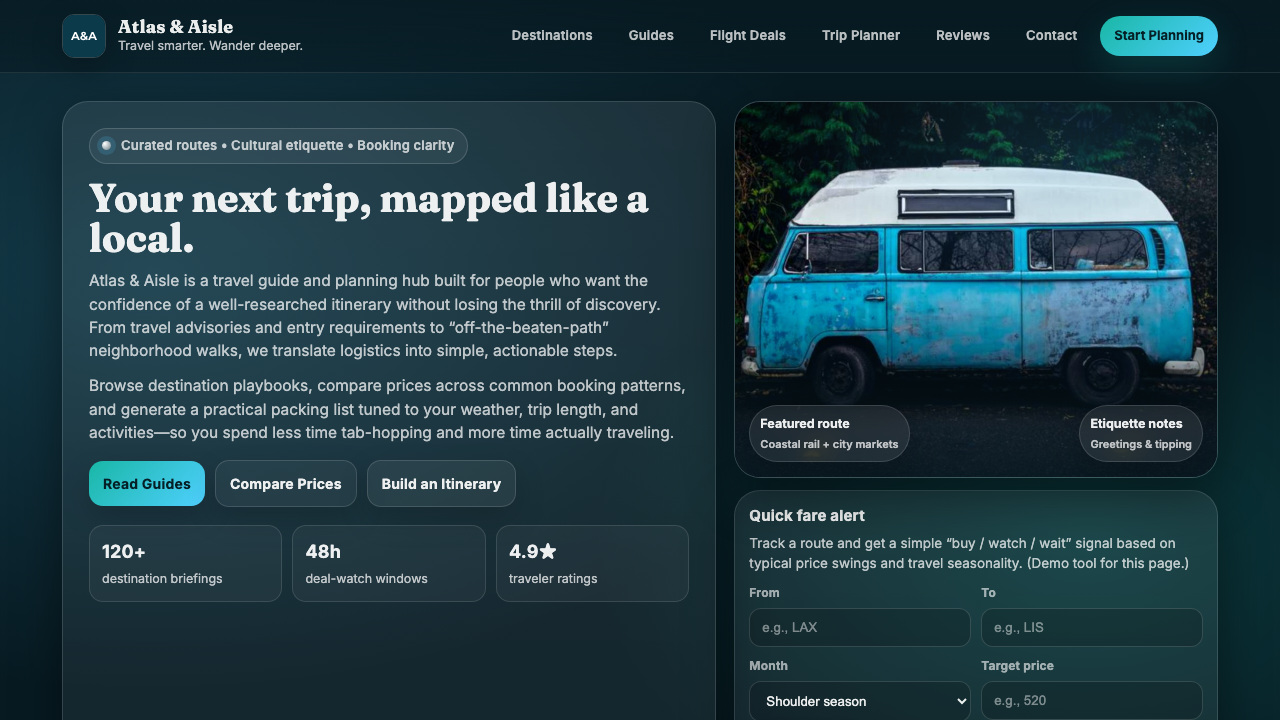This screenshot has width=1280, height=720.
Task: Open the Trip Planner page
Action: 860,35
